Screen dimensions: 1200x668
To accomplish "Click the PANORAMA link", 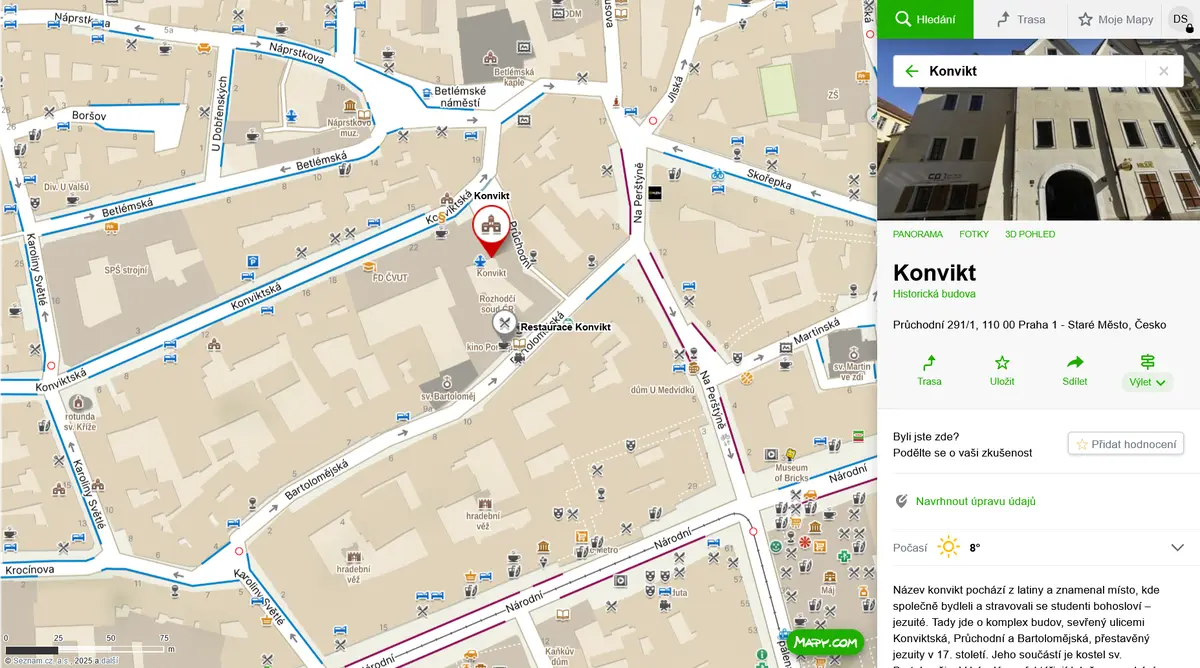I will pyautogui.click(x=918, y=234).
